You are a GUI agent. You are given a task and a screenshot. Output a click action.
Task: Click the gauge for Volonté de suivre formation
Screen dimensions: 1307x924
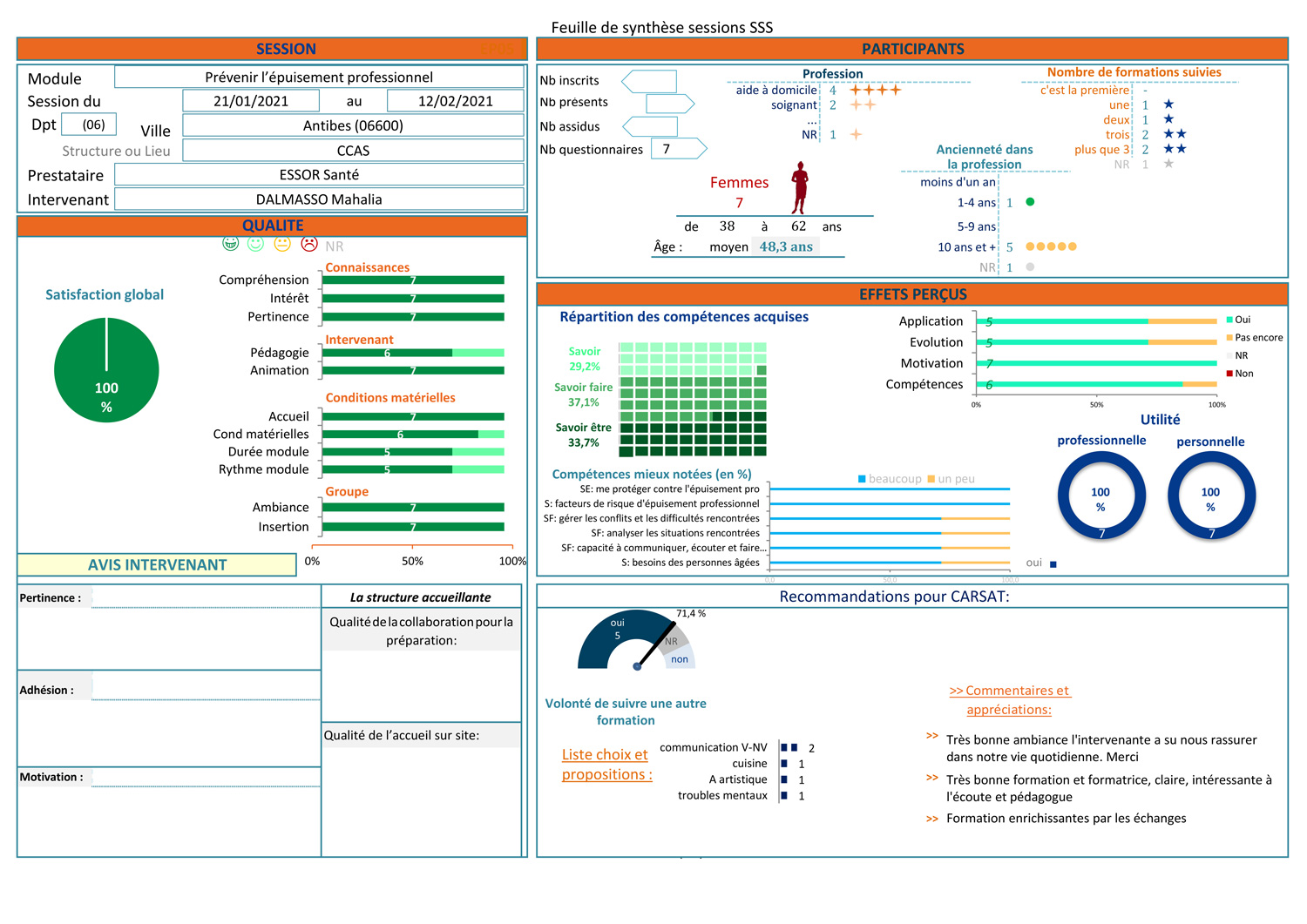(637, 640)
